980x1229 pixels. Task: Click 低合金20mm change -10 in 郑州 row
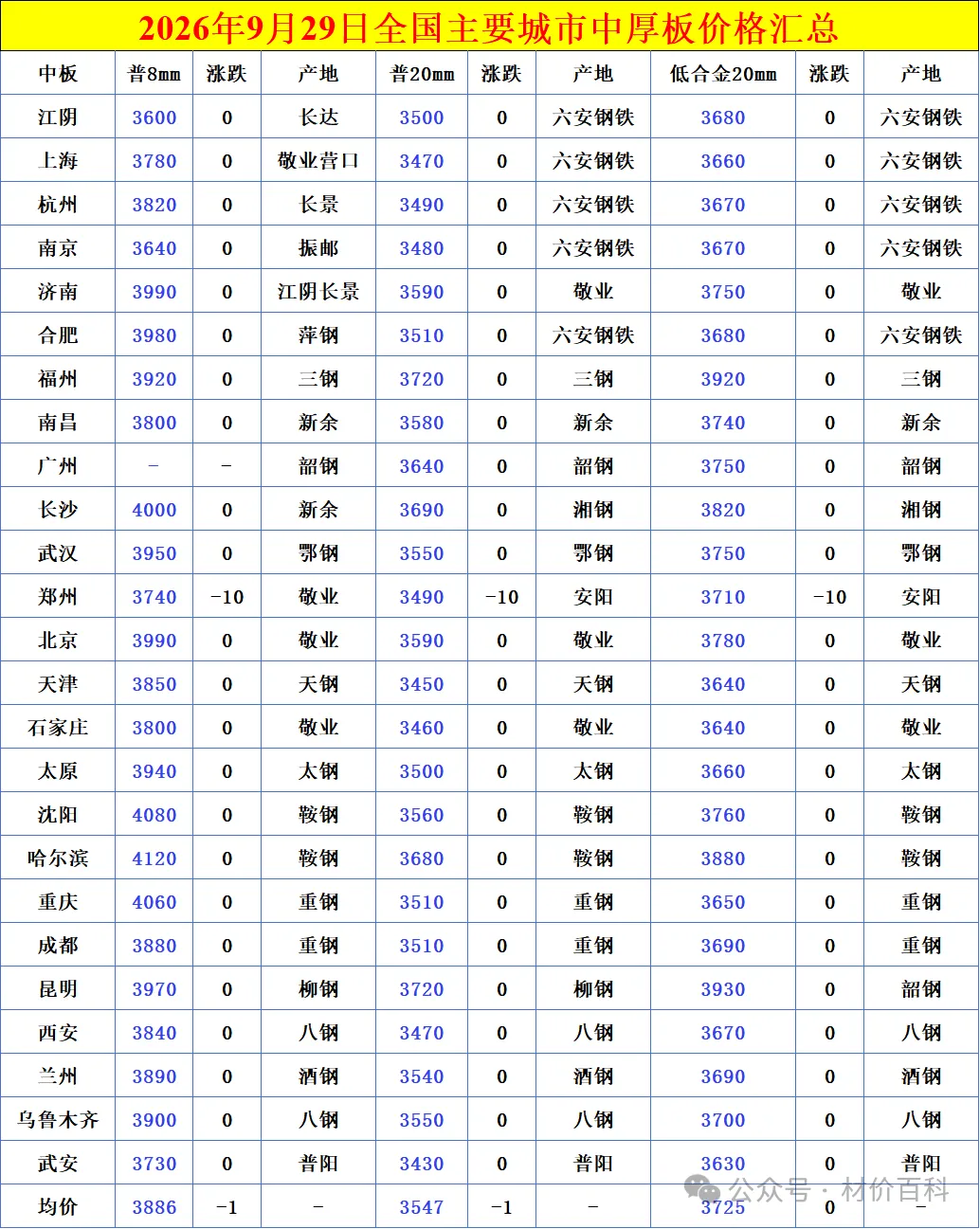click(x=829, y=597)
